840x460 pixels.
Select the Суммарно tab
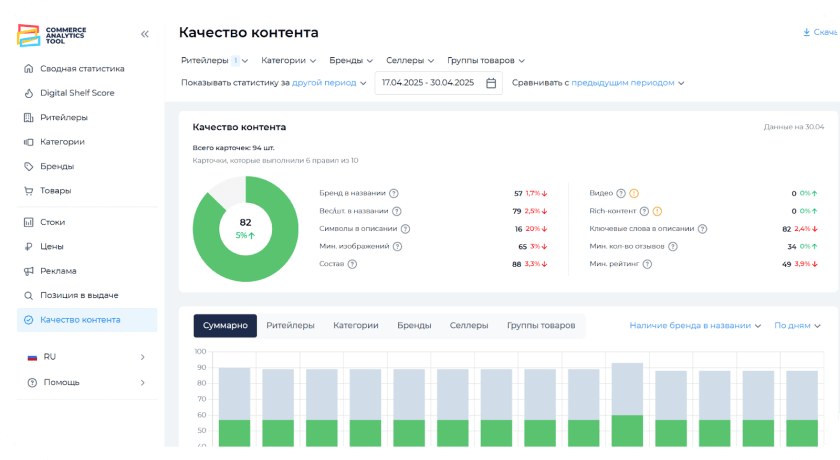click(225, 326)
